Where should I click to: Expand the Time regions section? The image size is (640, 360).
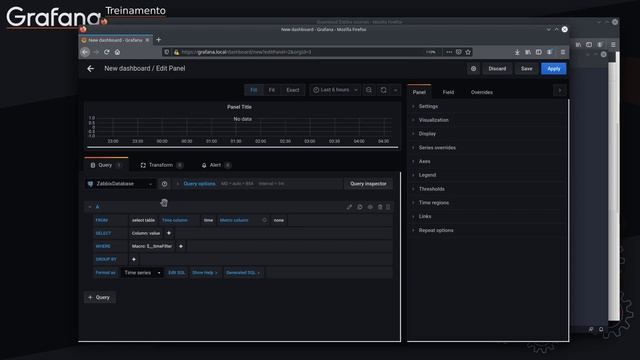pos(434,202)
